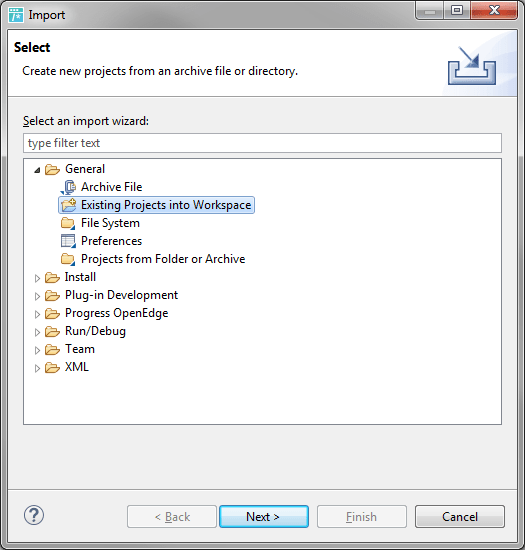Click the Projects from Folder or Archive icon
525x550 pixels.
[68, 259]
